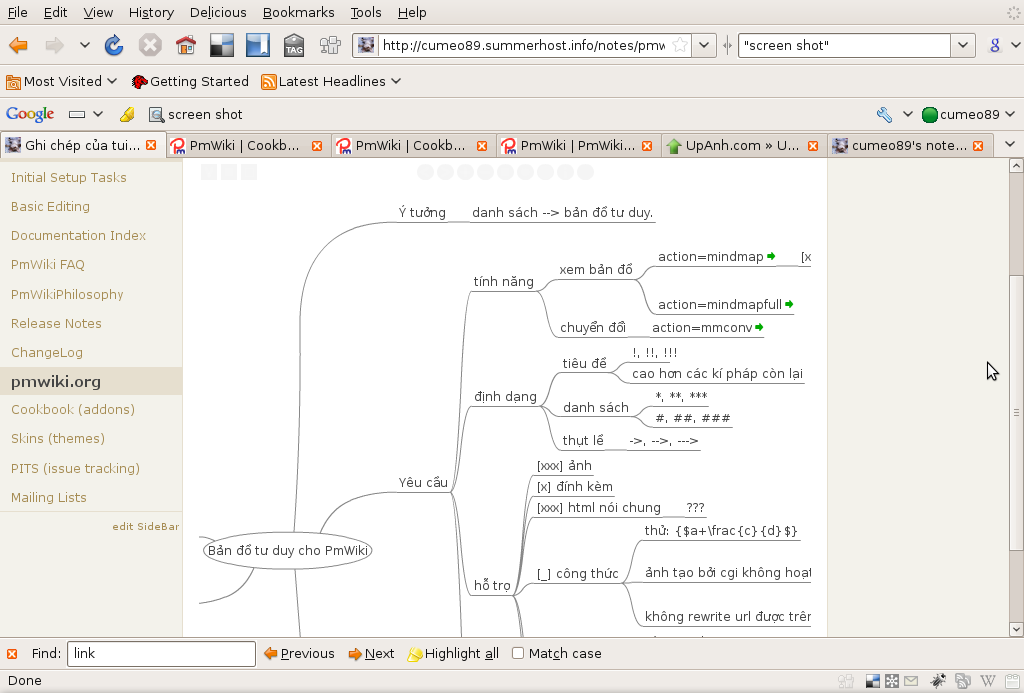Follow the Release Notes sidebar link

pyautogui.click(x=56, y=323)
